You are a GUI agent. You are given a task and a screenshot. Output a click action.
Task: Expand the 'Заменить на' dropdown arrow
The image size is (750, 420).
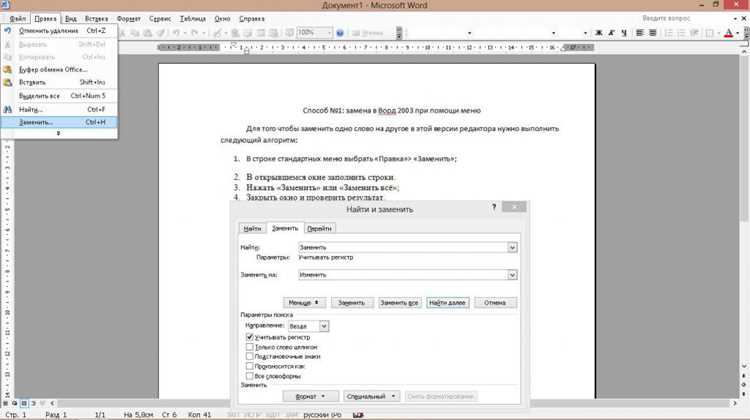pos(512,275)
